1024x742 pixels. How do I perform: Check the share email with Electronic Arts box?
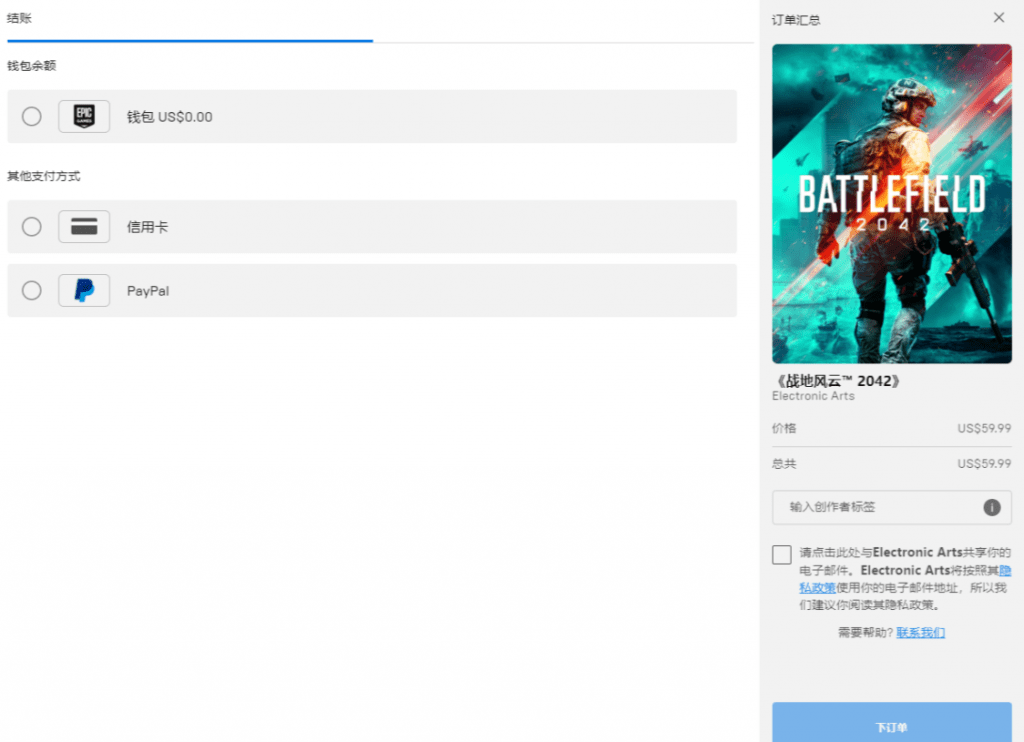[782, 555]
